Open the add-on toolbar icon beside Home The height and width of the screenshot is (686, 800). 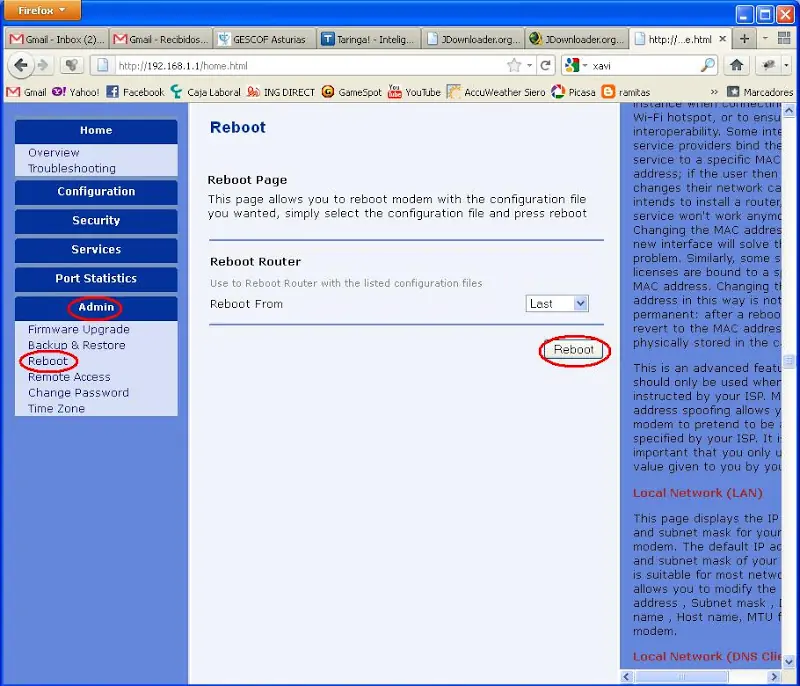(769, 65)
